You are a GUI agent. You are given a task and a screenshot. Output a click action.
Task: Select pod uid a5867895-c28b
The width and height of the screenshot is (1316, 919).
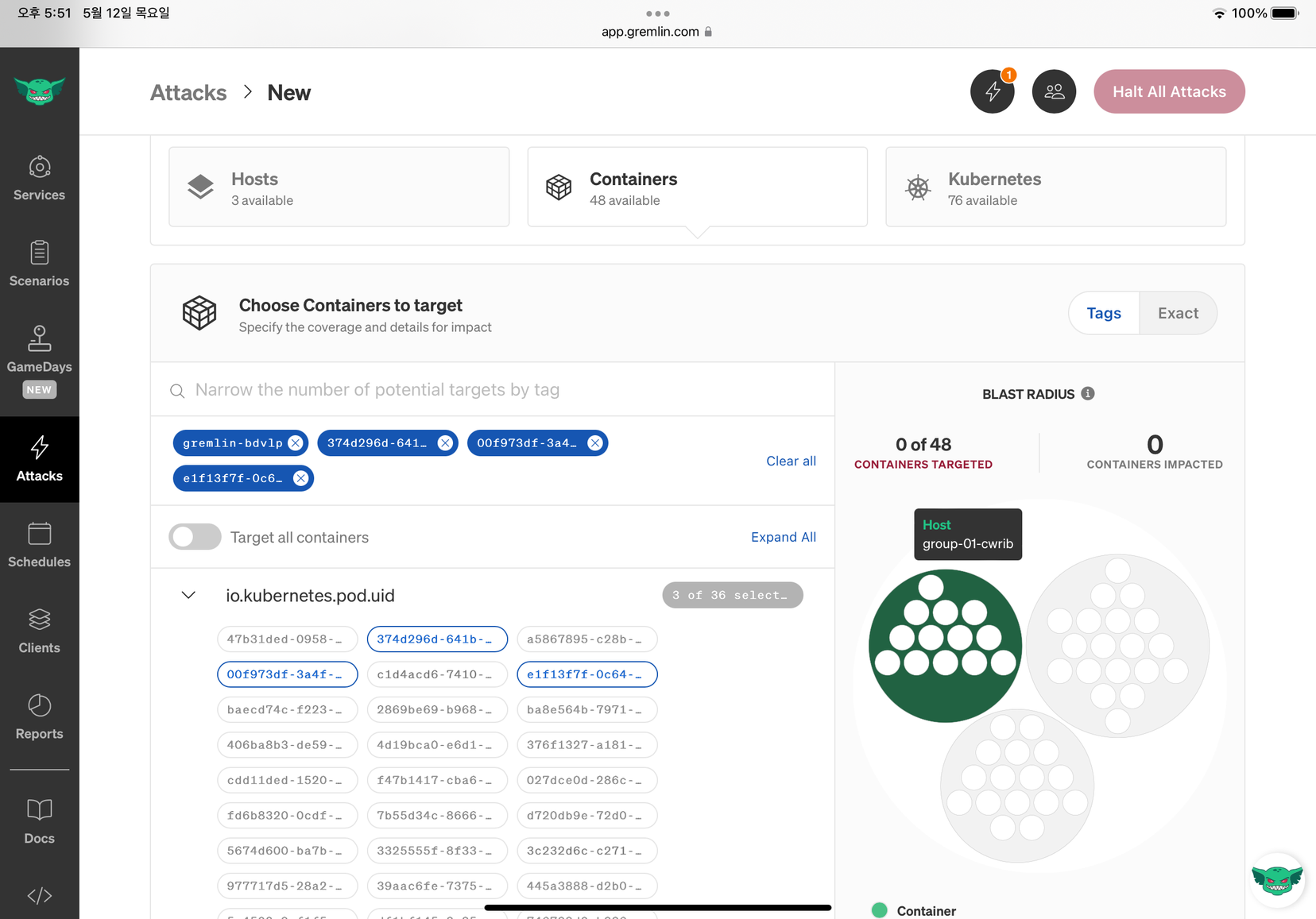[587, 639]
